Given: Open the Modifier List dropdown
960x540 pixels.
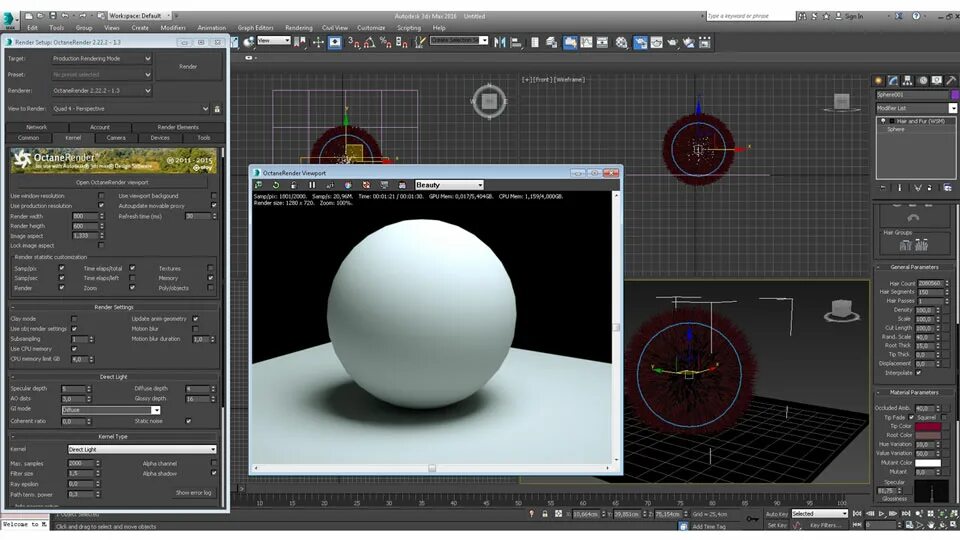Looking at the screenshot, I should (x=916, y=108).
